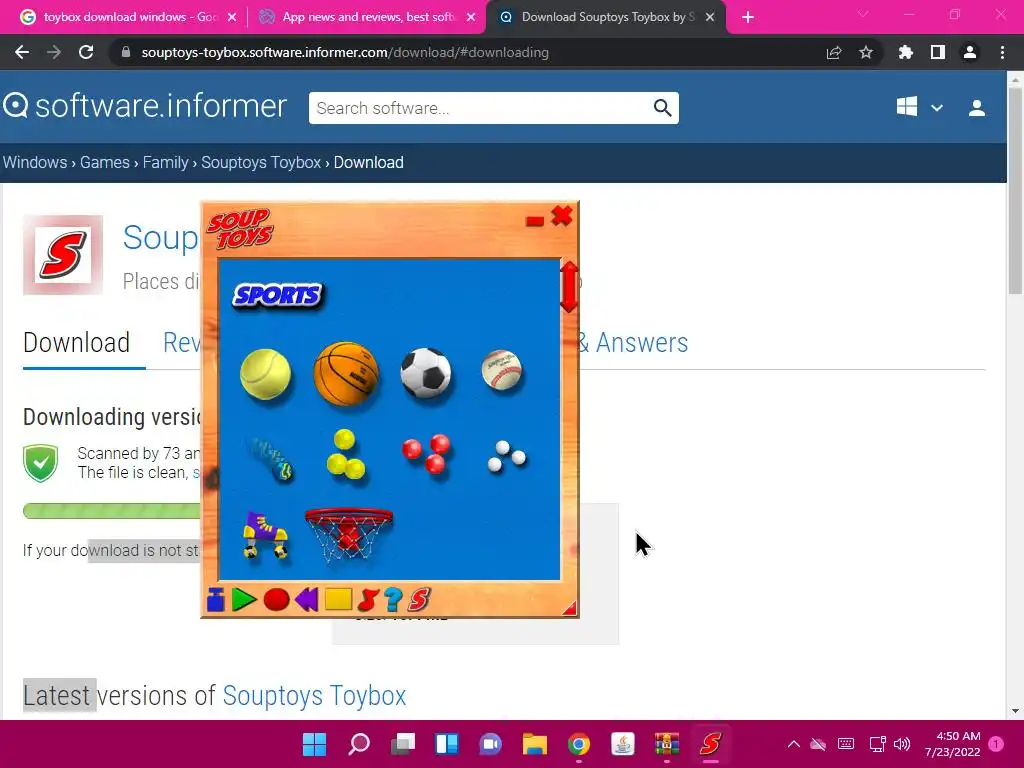Open the user account icon on site header
This screenshot has width=1024, height=768.
coord(977,108)
